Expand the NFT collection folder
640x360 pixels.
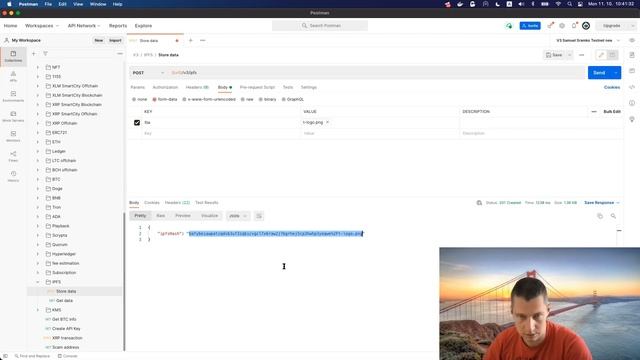[38, 67]
